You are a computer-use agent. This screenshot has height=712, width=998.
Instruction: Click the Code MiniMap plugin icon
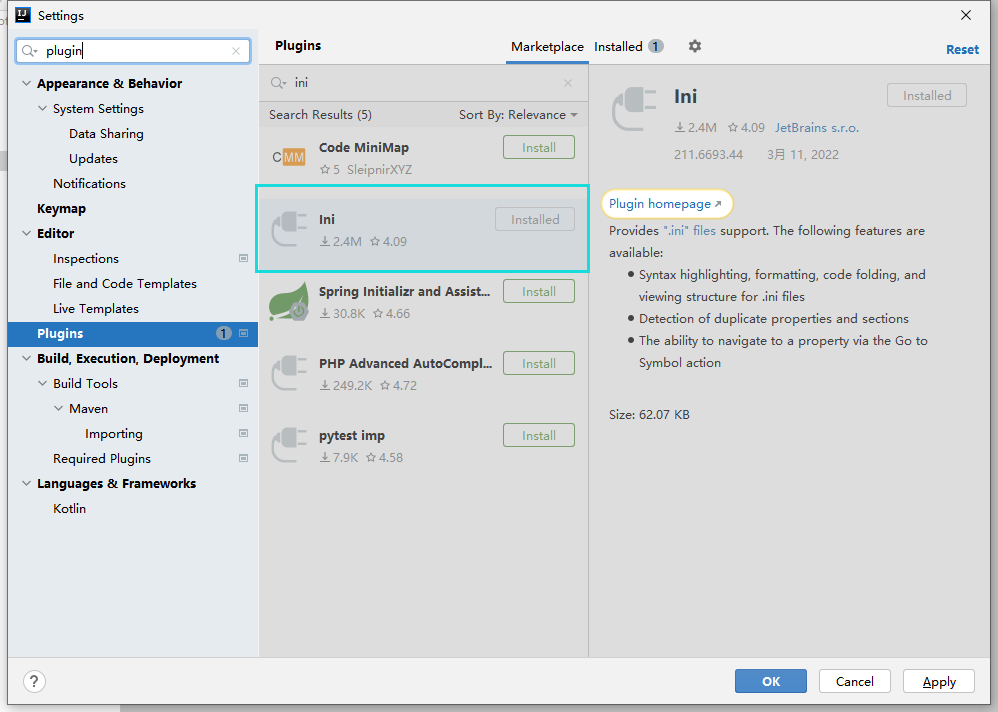pos(288,157)
